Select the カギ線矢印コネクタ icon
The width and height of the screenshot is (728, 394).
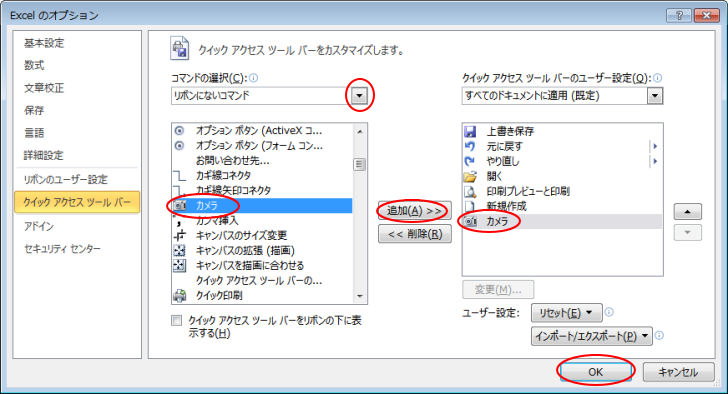pos(179,190)
